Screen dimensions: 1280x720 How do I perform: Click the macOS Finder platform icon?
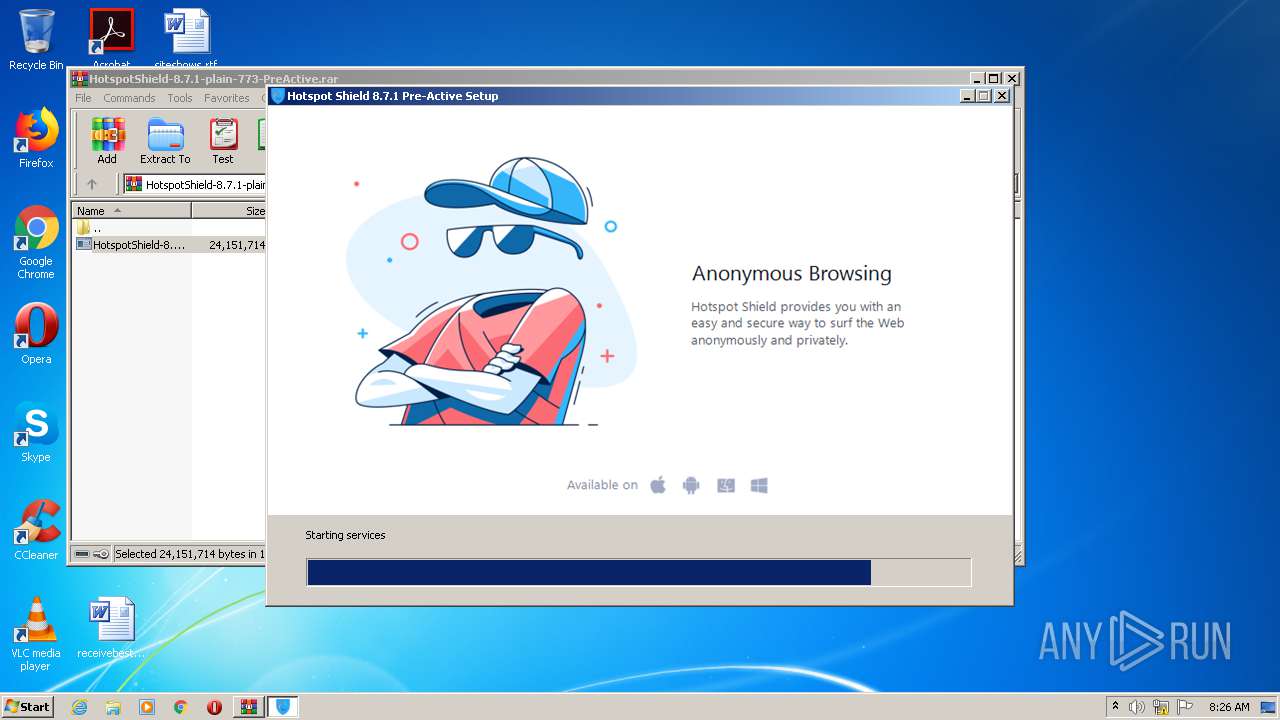tap(726, 485)
